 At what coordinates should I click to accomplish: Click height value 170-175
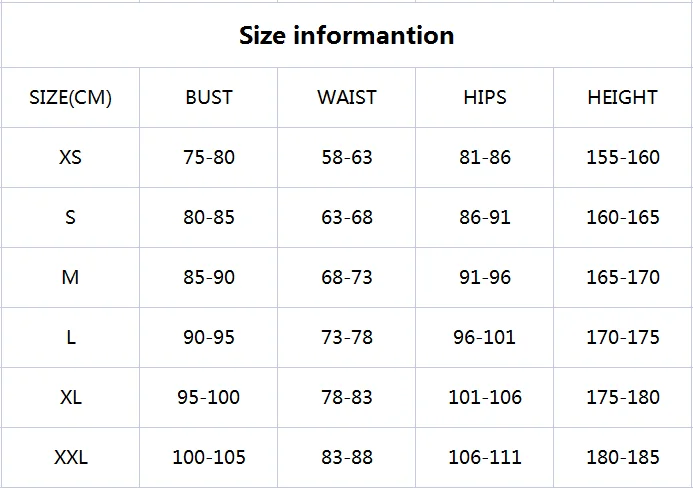click(x=623, y=338)
